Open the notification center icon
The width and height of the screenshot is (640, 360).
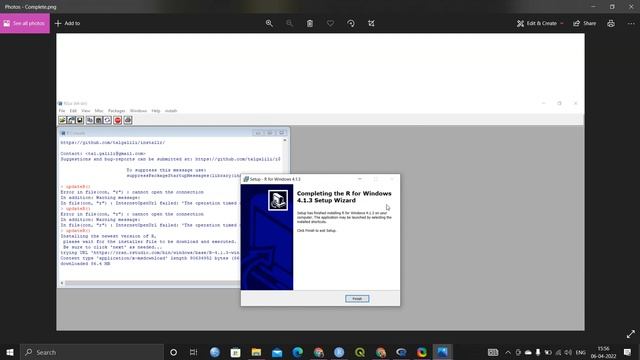[x=627, y=352]
